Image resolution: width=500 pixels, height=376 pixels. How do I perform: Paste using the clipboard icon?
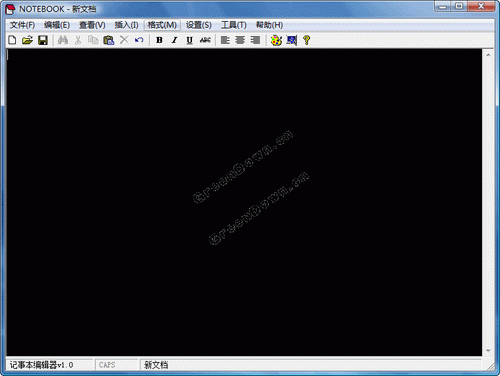[x=109, y=40]
